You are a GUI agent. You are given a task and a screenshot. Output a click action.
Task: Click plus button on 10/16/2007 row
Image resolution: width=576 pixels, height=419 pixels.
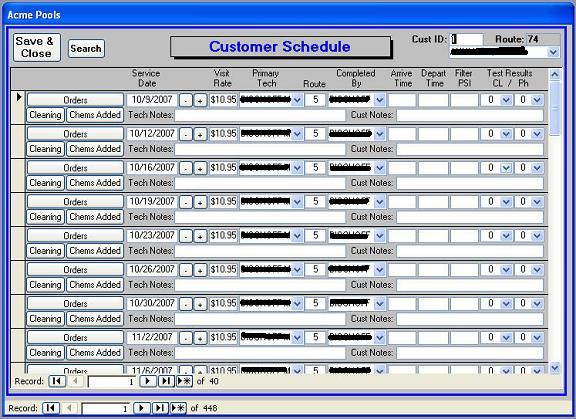(x=200, y=168)
